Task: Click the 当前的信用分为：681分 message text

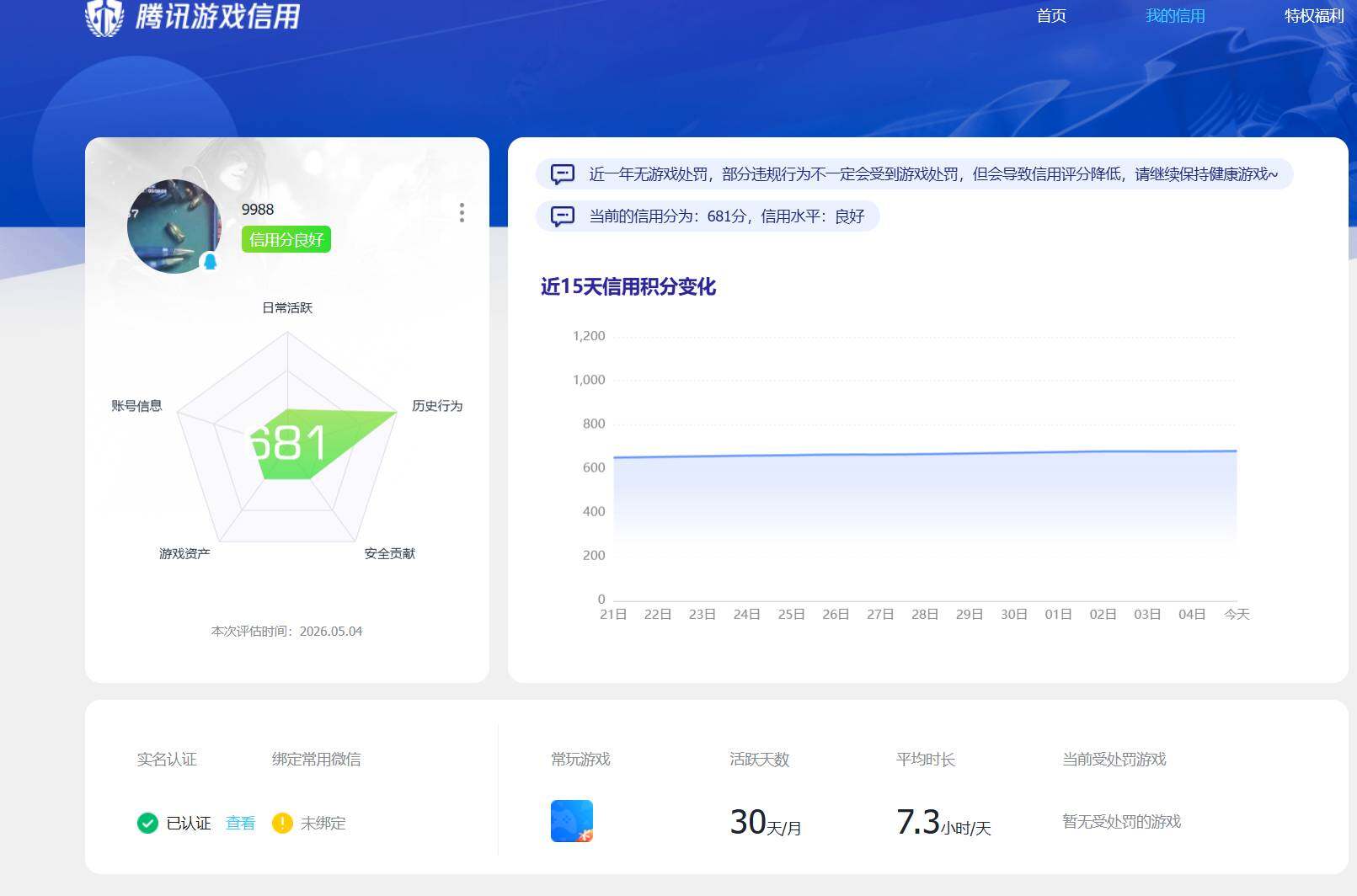Action: click(727, 216)
